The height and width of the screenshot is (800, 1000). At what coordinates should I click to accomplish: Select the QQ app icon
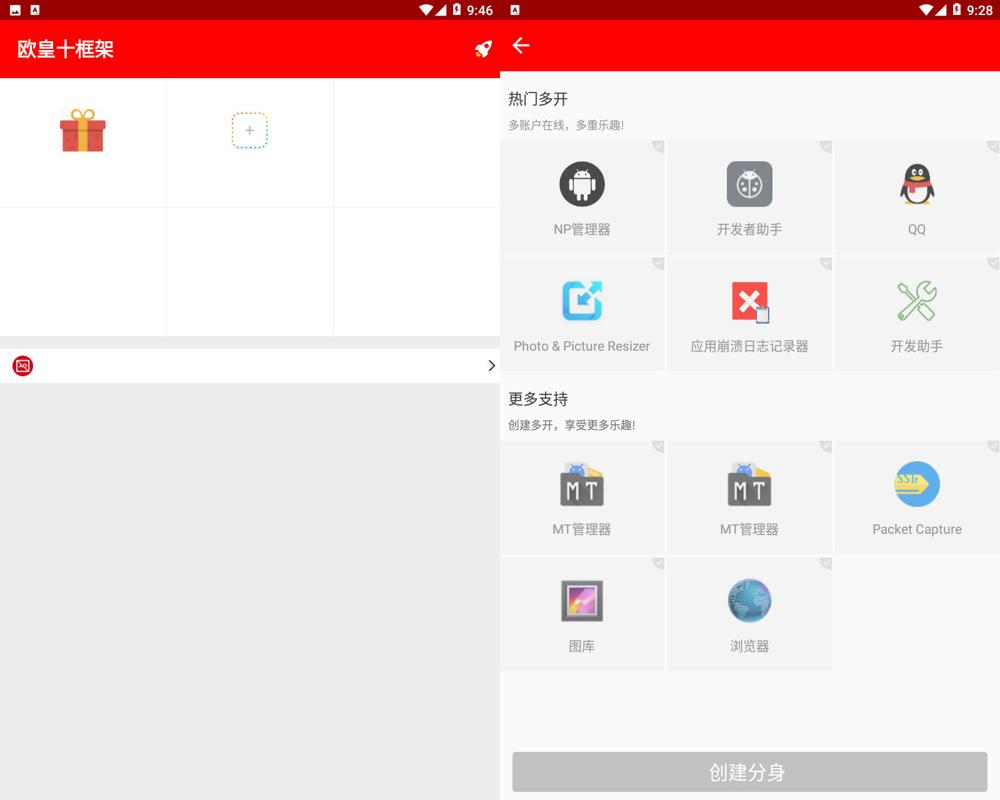coord(916,184)
